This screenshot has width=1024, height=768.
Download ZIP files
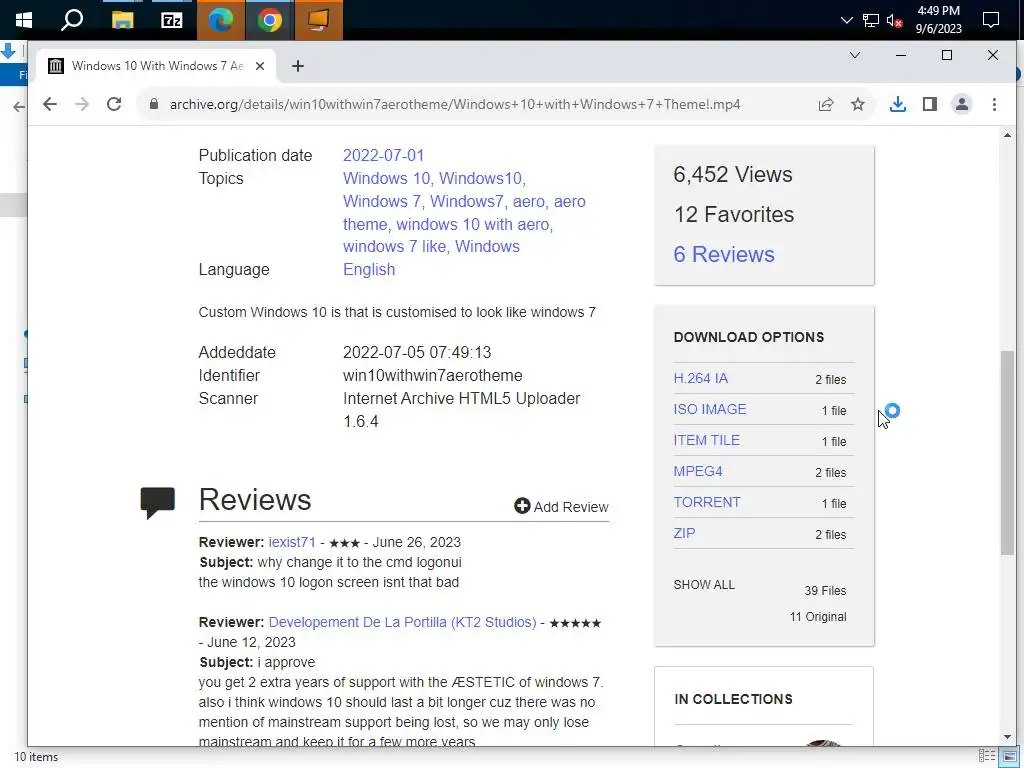[x=684, y=534]
